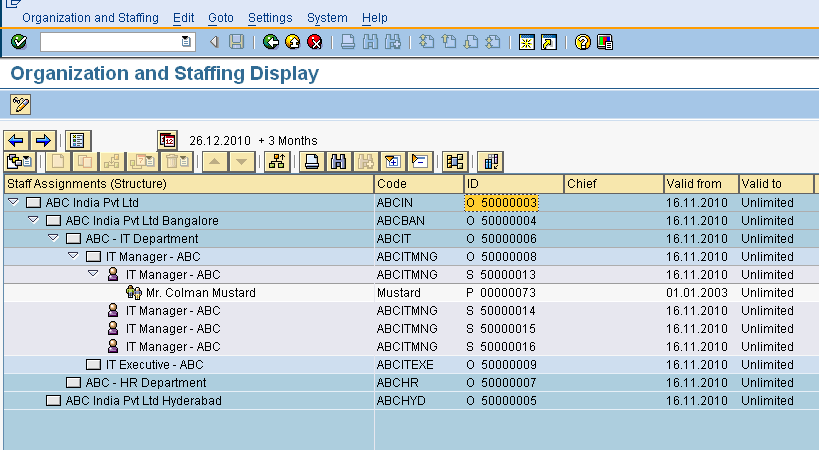Screen dimensions: 819x450
Task: Click the Expand Node filter icon
Action: 392,162
